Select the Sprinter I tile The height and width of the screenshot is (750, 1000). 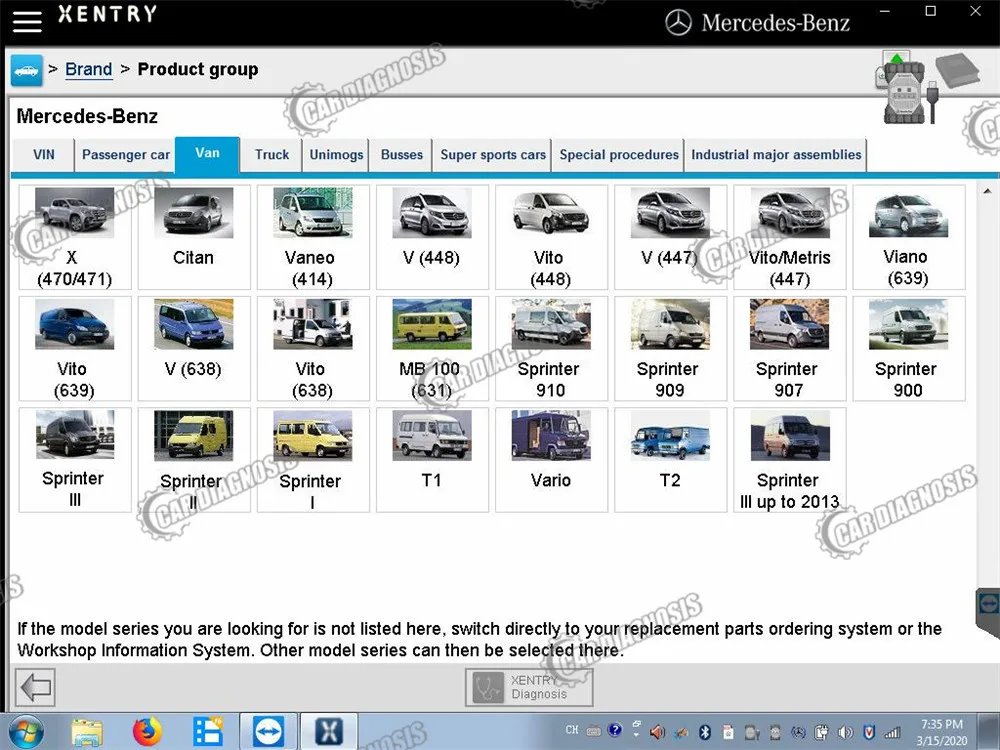point(312,460)
